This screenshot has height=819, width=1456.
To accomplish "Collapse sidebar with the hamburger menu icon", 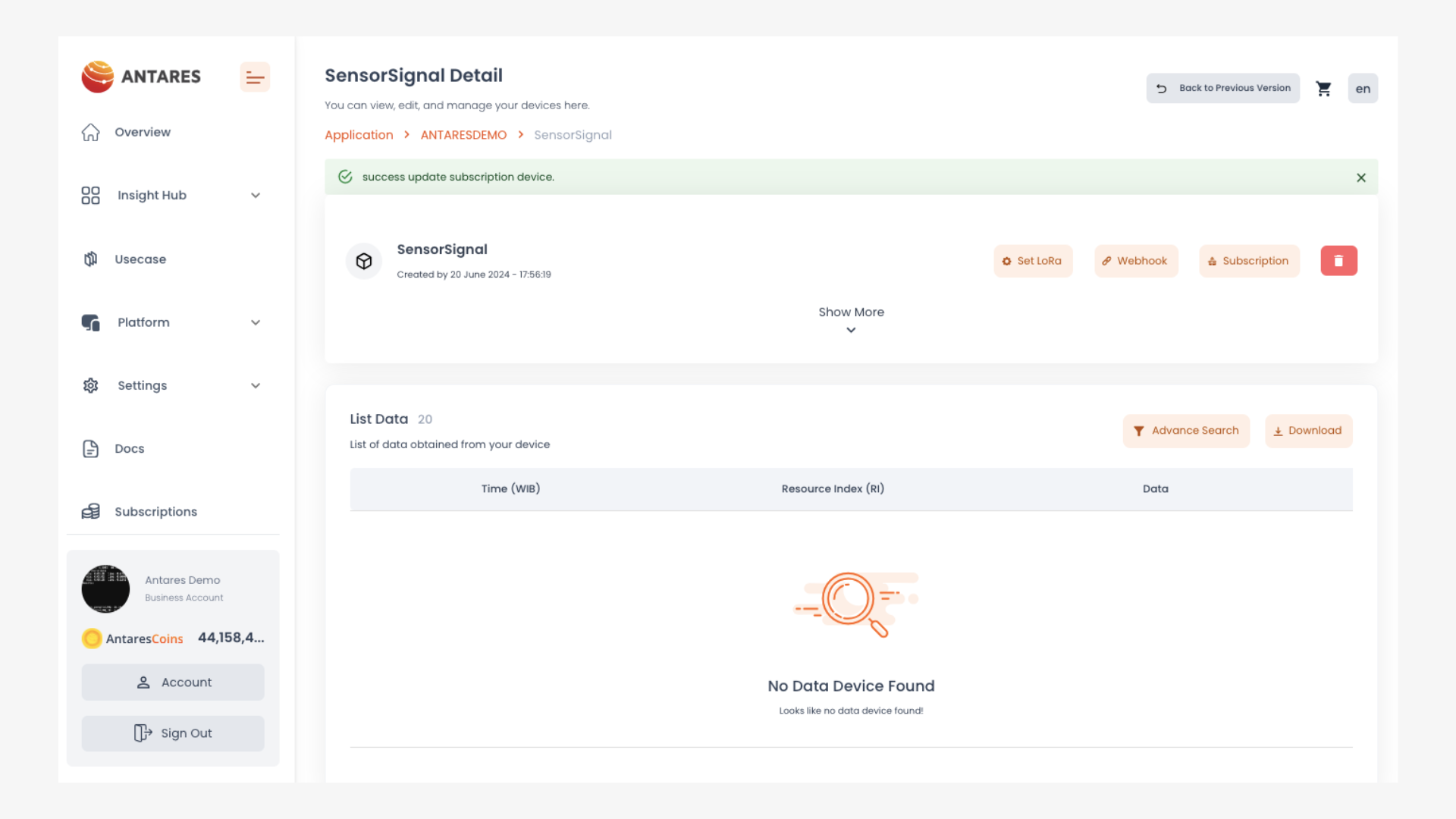I will (x=255, y=77).
